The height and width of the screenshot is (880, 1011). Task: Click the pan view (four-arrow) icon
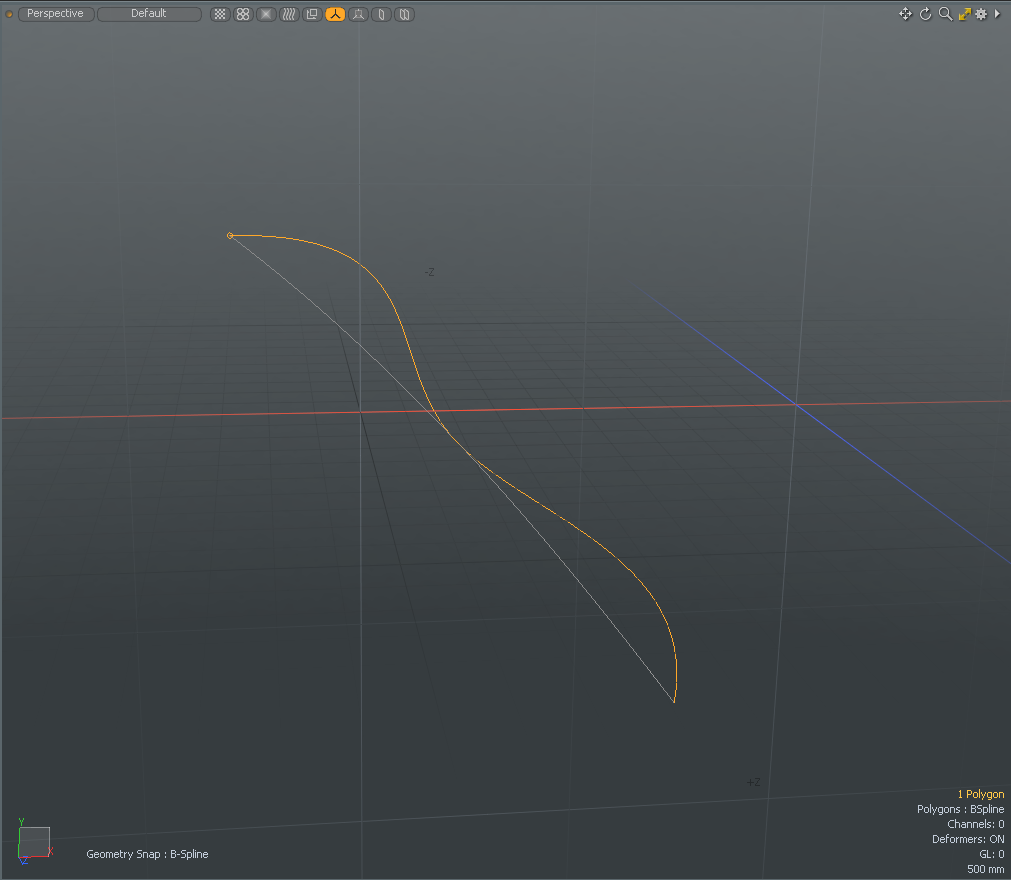tap(905, 14)
